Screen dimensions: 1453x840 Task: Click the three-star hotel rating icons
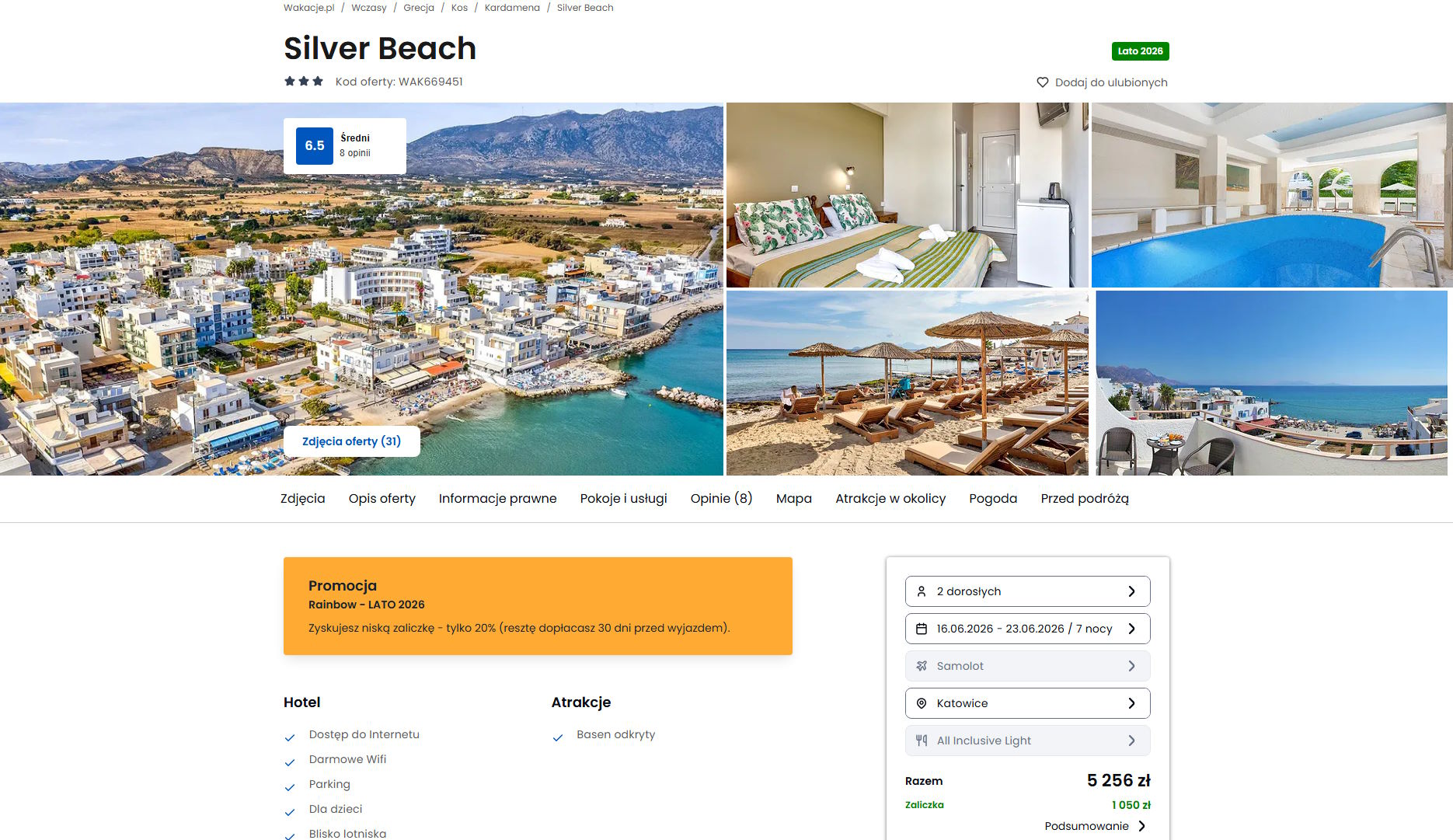pos(304,81)
